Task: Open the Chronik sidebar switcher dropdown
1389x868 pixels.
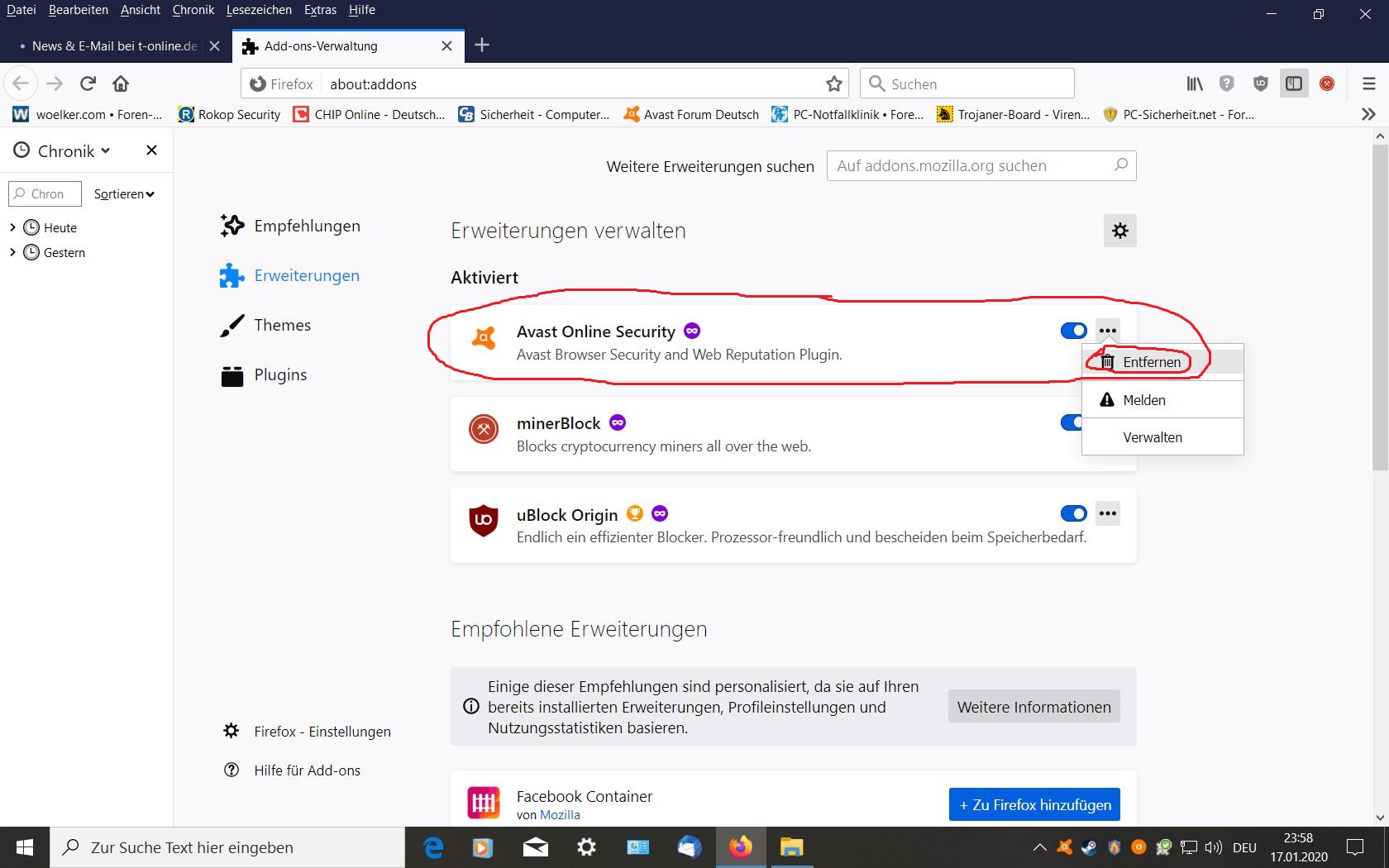Action: (62, 151)
